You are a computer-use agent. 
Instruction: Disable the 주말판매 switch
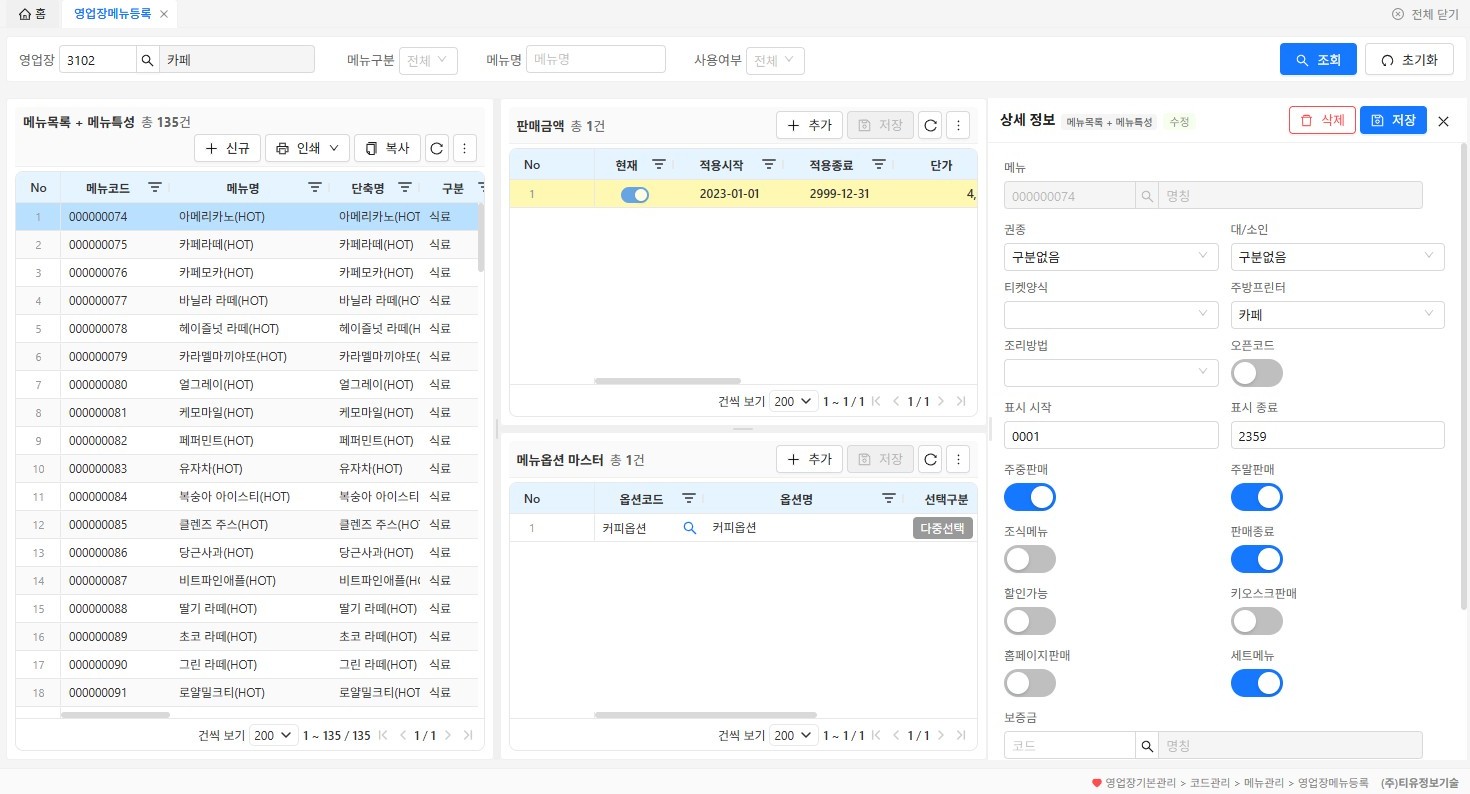pyautogui.click(x=1257, y=497)
